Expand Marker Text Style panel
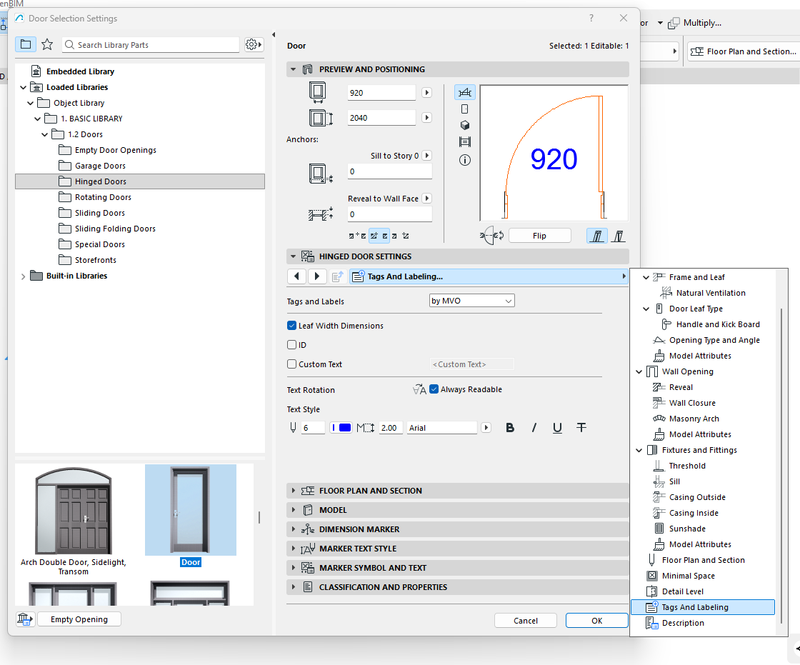Viewport: 800px width, 665px height. (x=293, y=549)
